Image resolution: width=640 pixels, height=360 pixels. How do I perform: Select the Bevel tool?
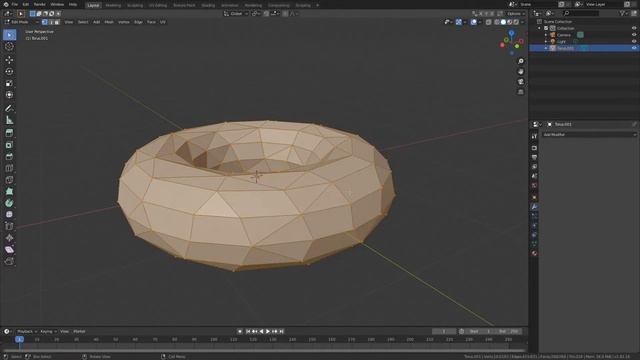pyautogui.click(x=9, y=156)
